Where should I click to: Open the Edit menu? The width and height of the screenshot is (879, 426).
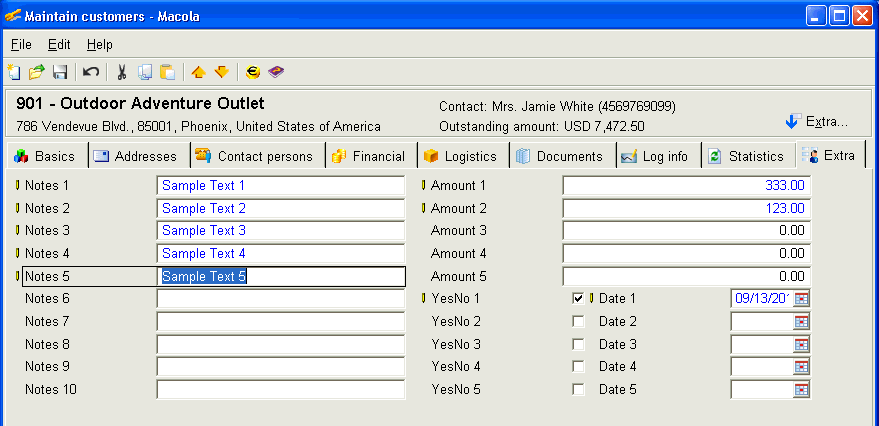pos(59,44)
